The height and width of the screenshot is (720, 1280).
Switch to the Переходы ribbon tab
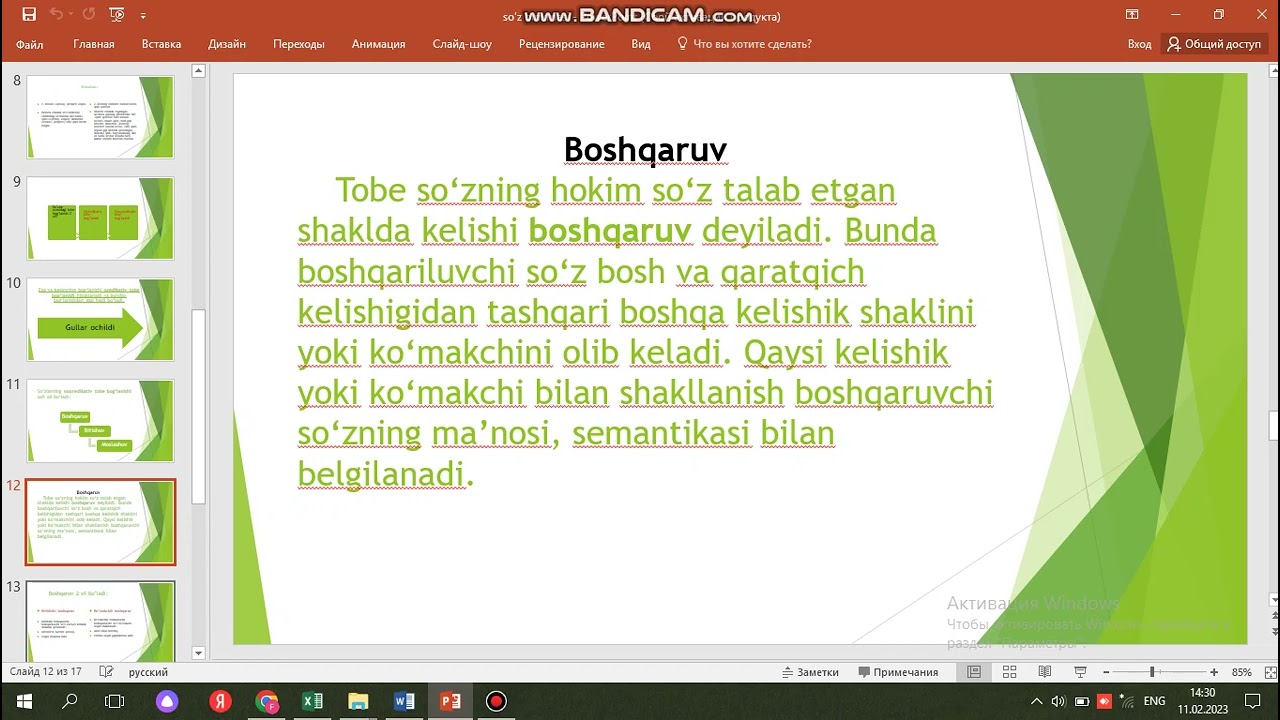point(299,44)
